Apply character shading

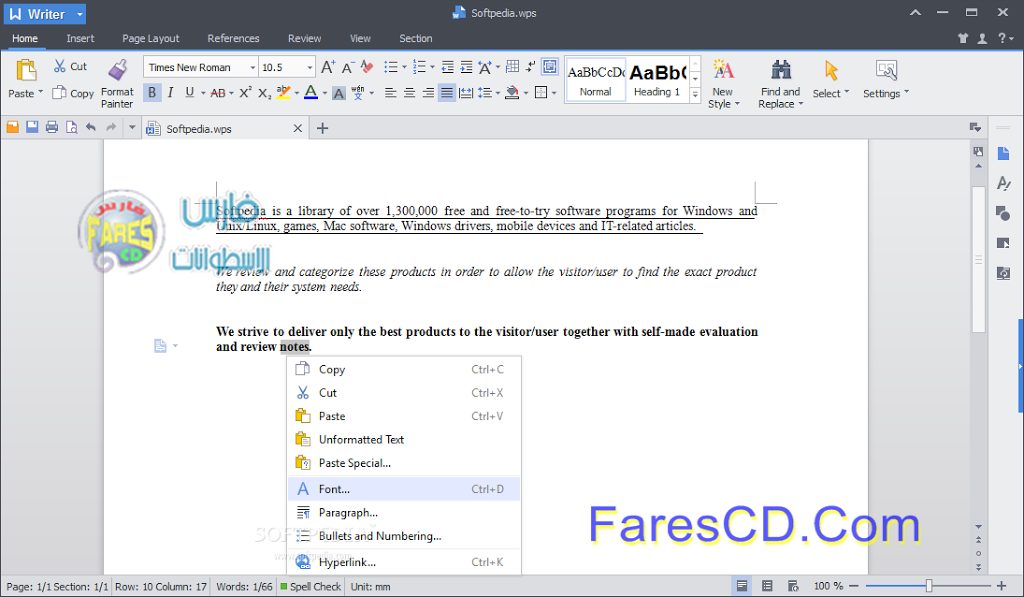(338, 93)
